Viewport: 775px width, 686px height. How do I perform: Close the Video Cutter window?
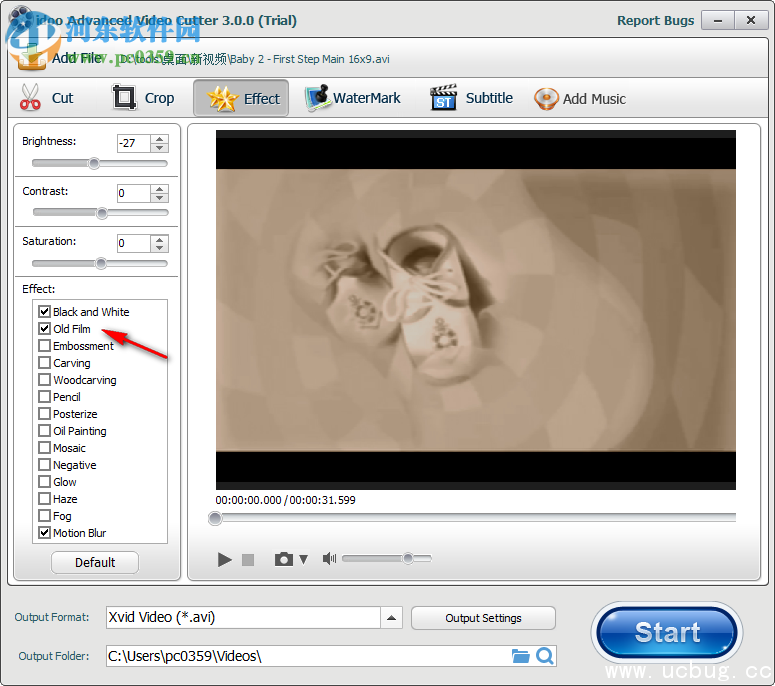(751, 20)
